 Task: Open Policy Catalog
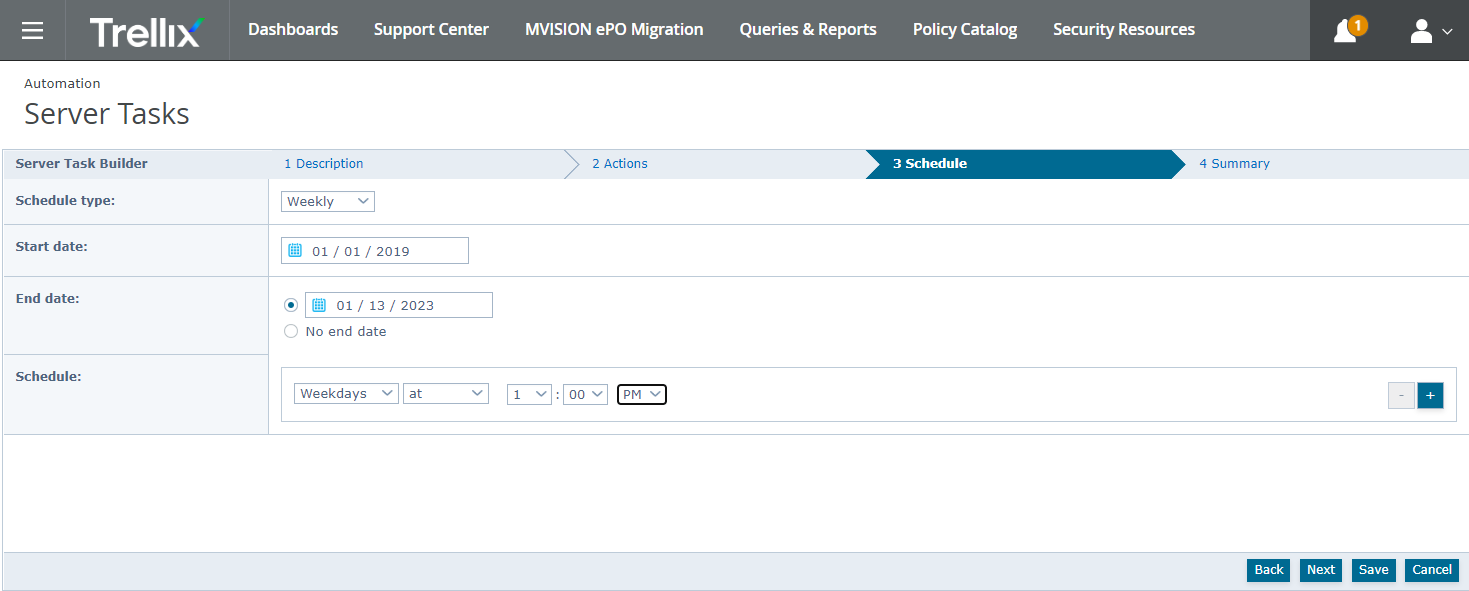[965, 30]
